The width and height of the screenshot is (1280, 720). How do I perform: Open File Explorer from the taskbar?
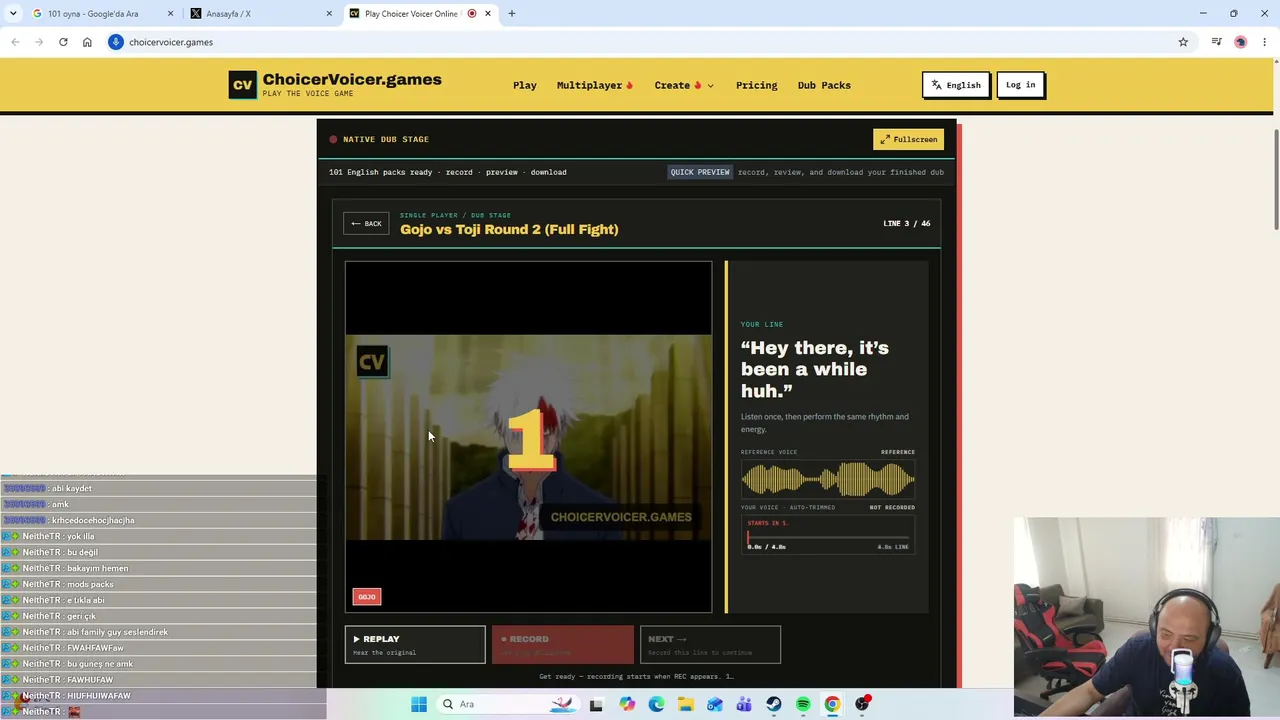tap(685, 704)
